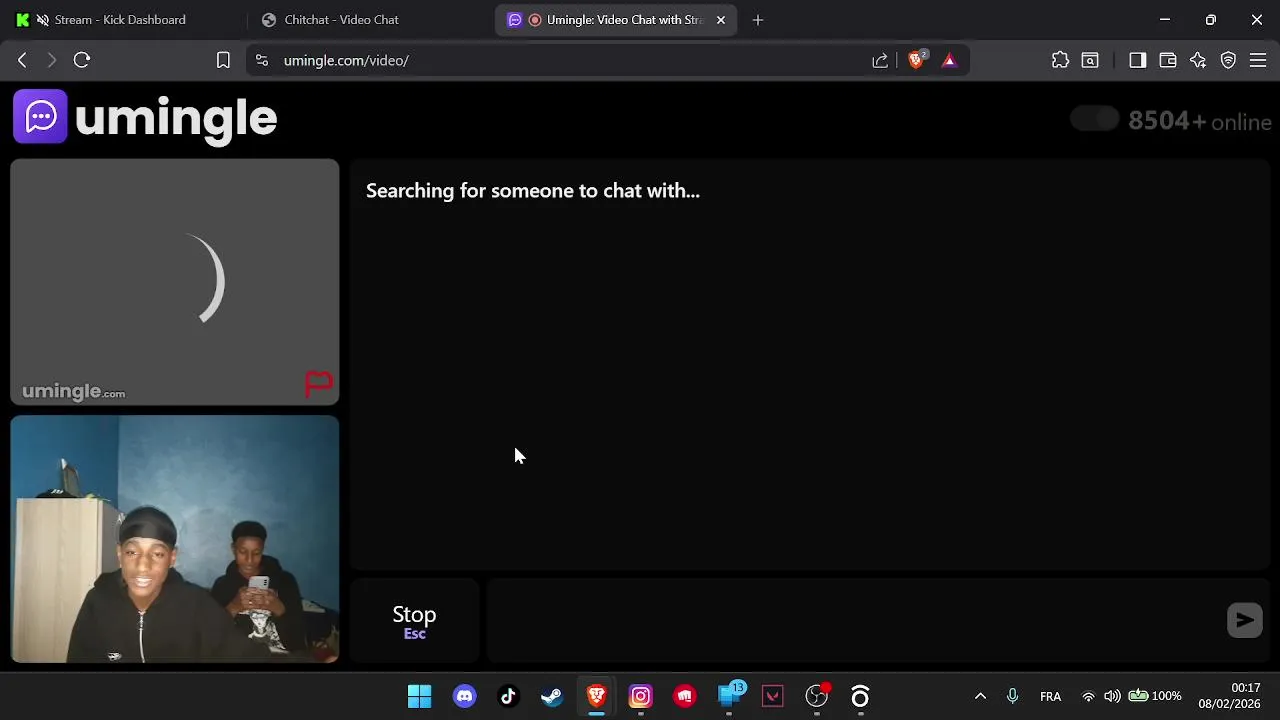This screenshot has width=1280, height=720.
Task: Click the muted audio icon on Kick tab
Action: coord(42,20)
